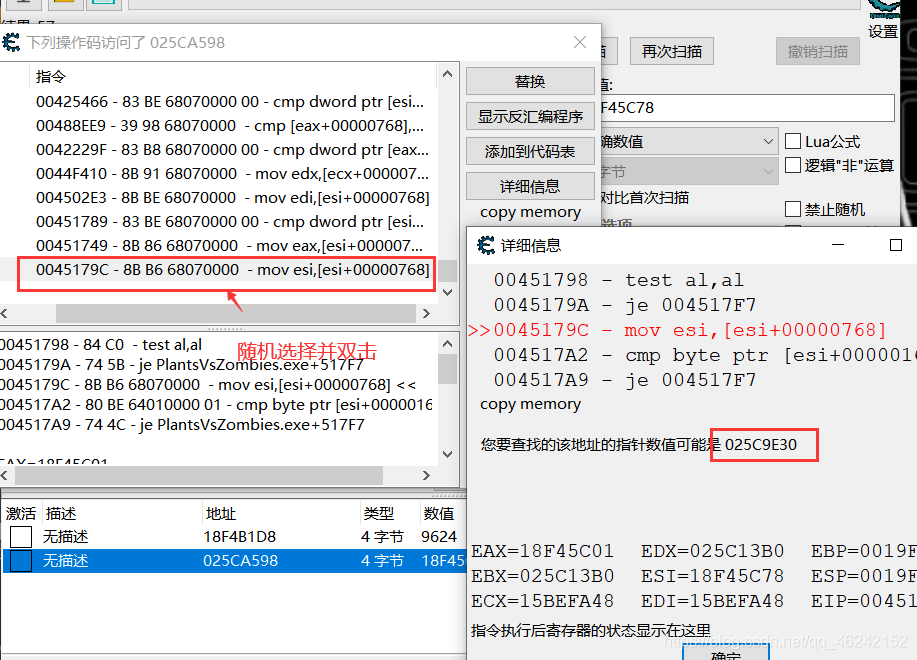The width and height of the screenshot is (917, 660).
Task: Select instruction at 0042229F
Action: coord(232,150)
